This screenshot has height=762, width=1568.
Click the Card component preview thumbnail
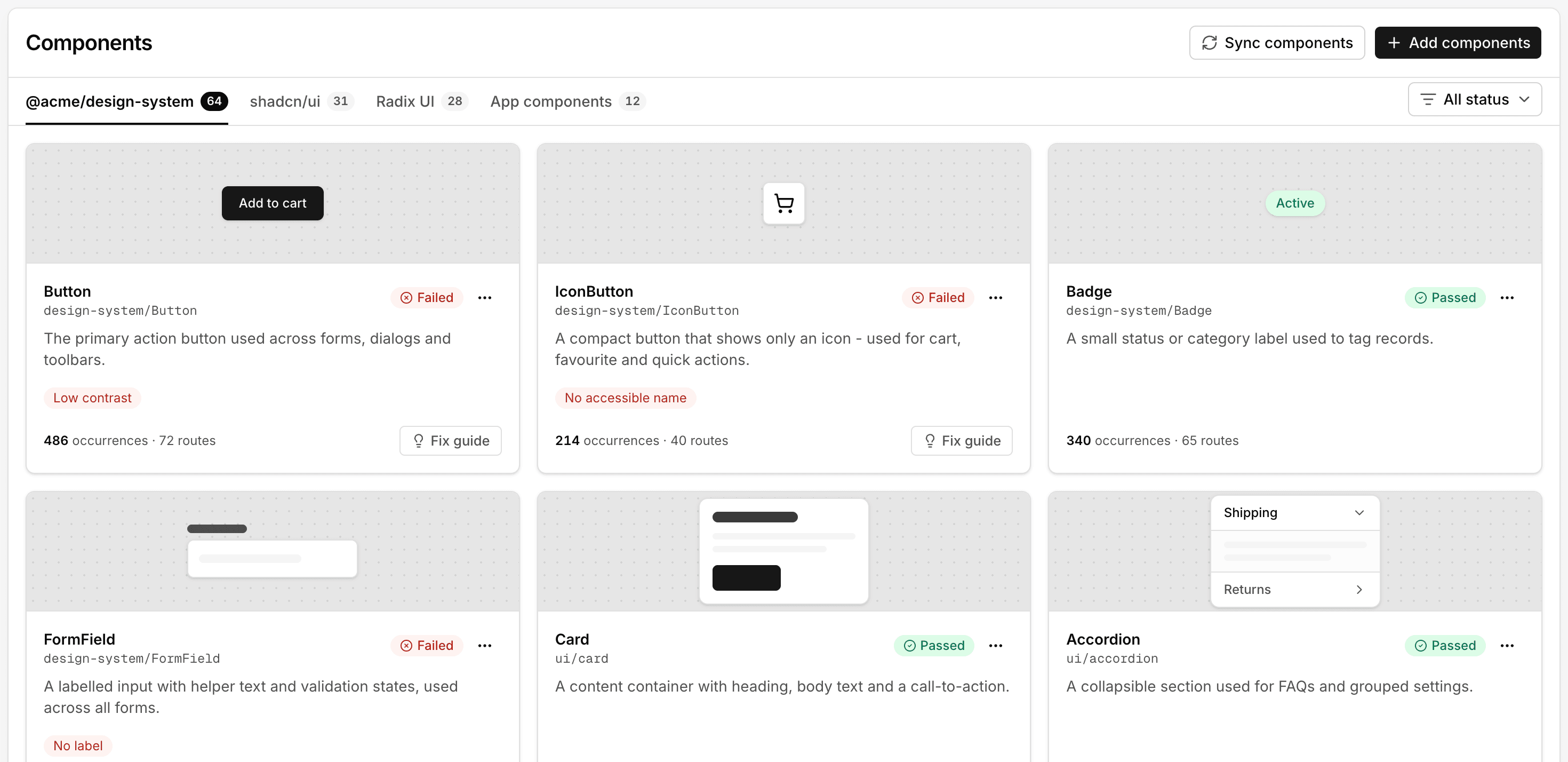pyautogui.click(x=783, y=551)
